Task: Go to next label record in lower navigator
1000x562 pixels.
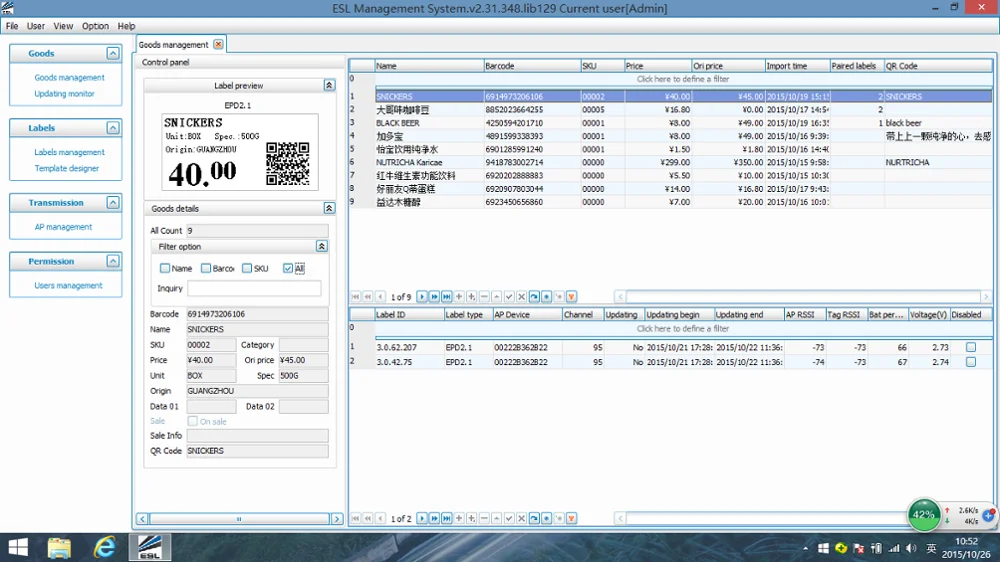Action: (422, 519)
